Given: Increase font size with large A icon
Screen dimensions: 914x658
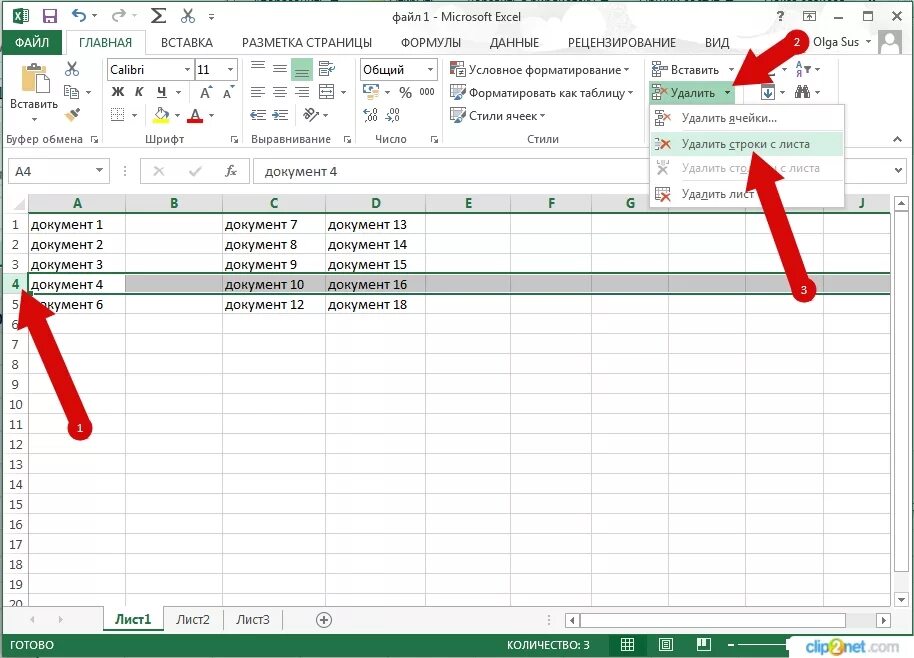Looking at the screenshot, I should tap(205, 92).
